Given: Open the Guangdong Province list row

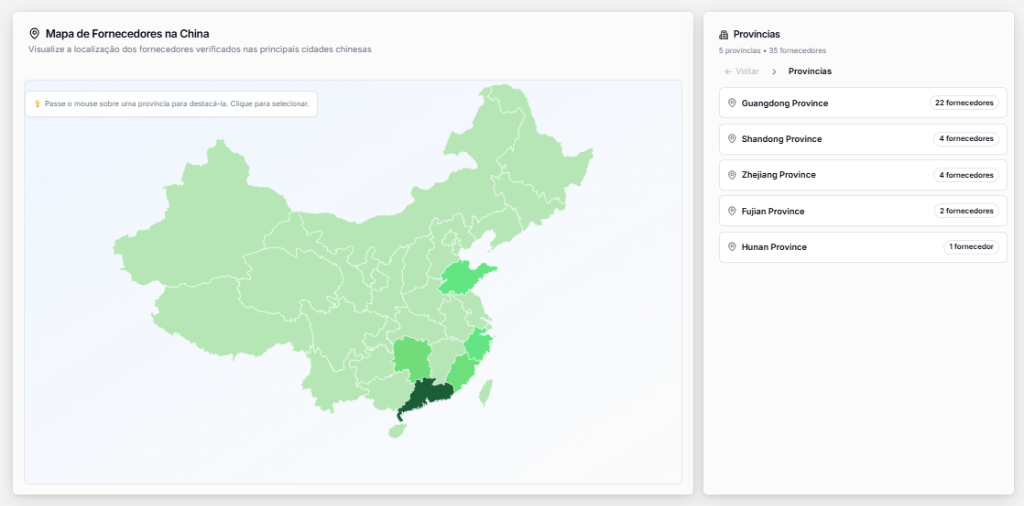Looking at the screenshot, I should (x=863, y=103).
